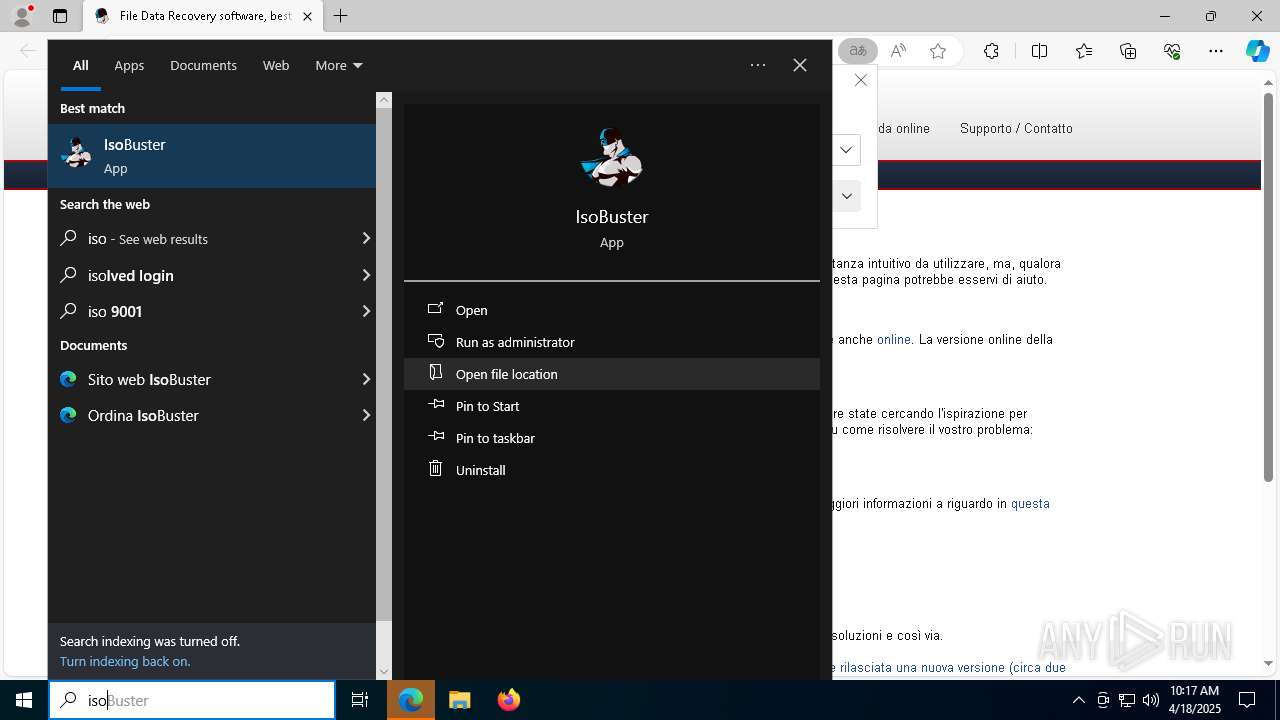Expand 'iso 9001' suggestion arrow
This screenshot has width=1280, height=720.
(366, 311)
